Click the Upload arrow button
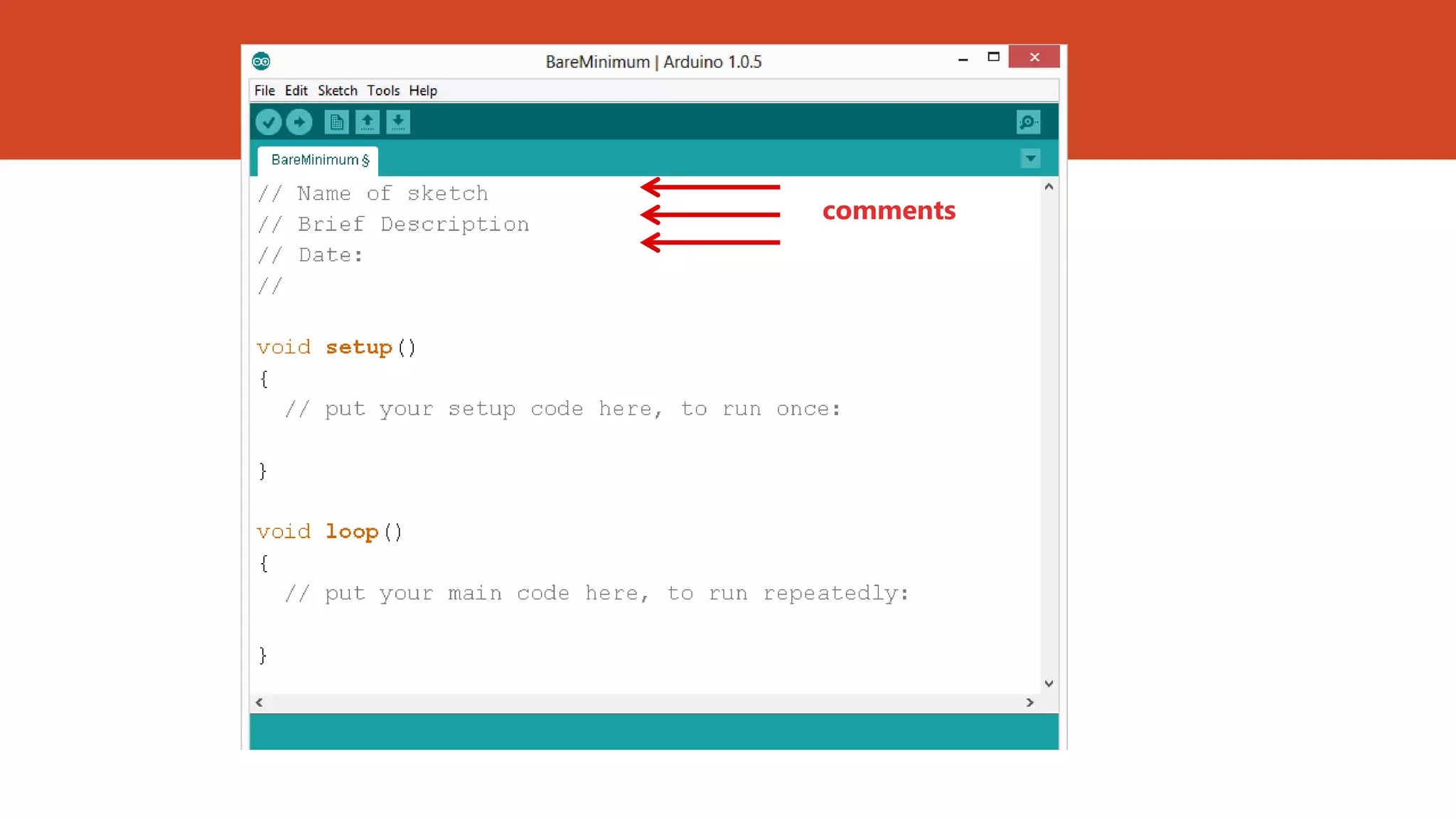The width and height of the screenshot is (1456, 819). coord(299,122)
